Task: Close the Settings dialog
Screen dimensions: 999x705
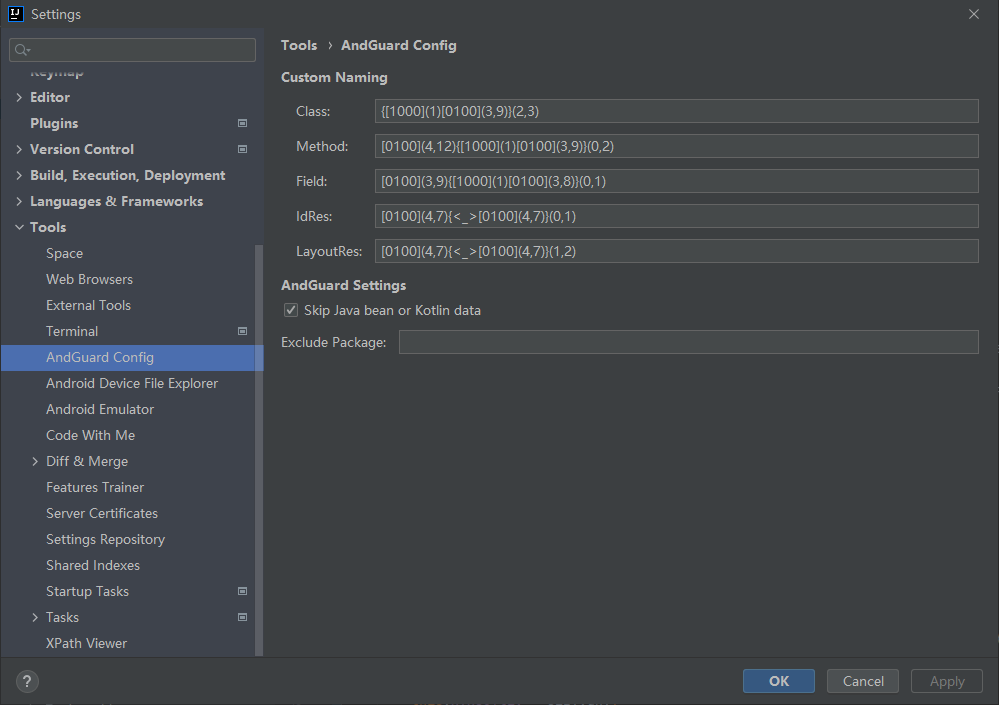Action: 974,14
